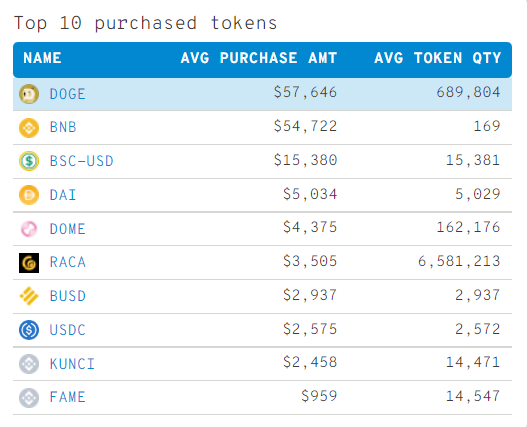Click the black RACA token icon
Viewport: 527px width, 427px height.
29,263
